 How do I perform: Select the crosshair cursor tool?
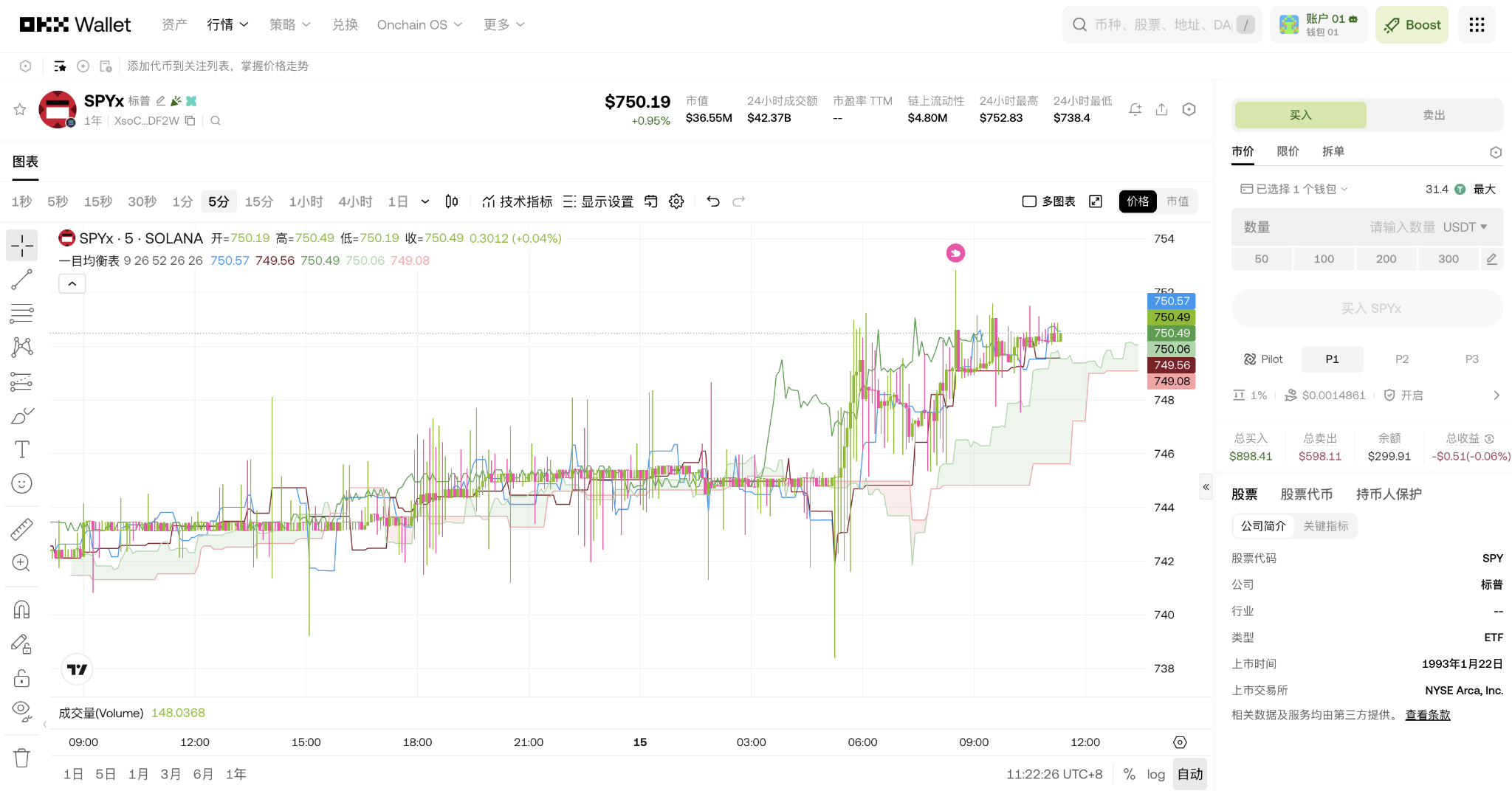22,246
